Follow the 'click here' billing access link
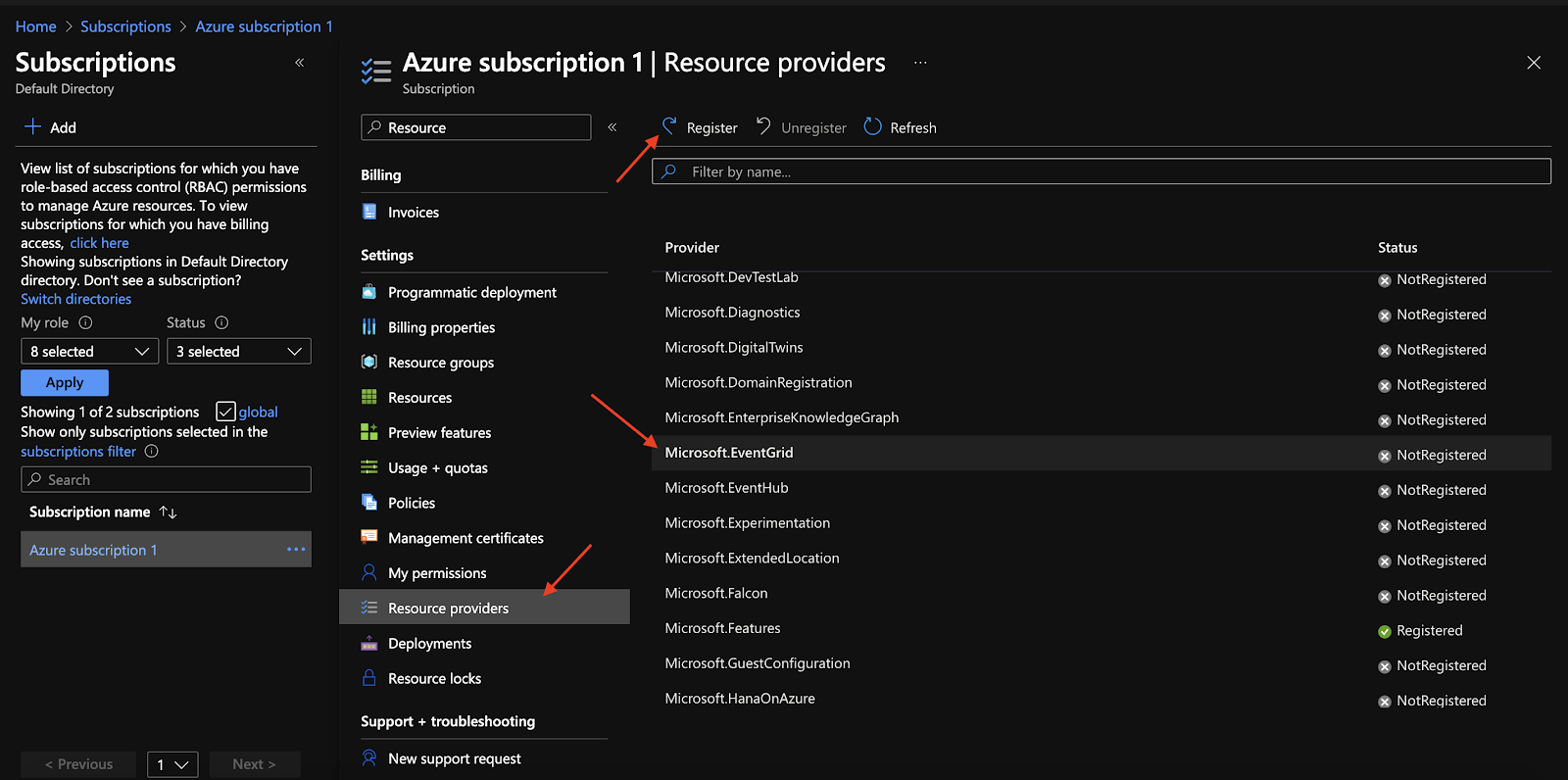Image resolution: width=1568 pixels, height=780 pixels. (99, 243)
